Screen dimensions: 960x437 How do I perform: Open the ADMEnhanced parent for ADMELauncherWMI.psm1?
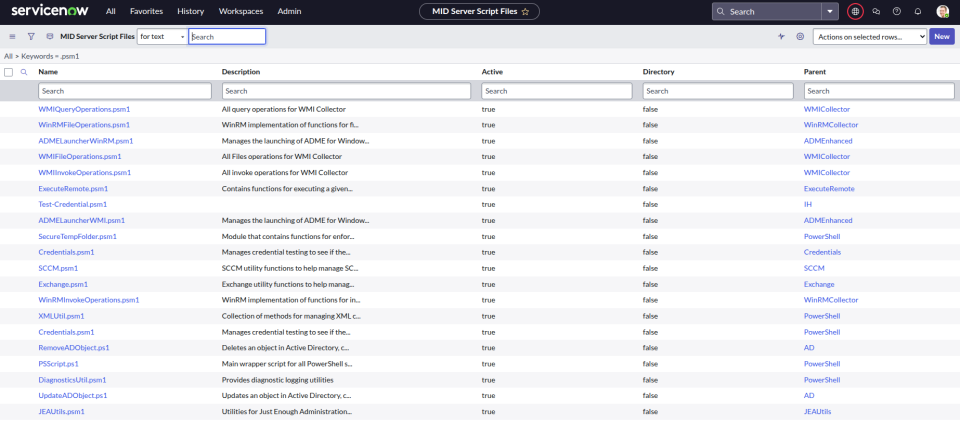point(828,220)
